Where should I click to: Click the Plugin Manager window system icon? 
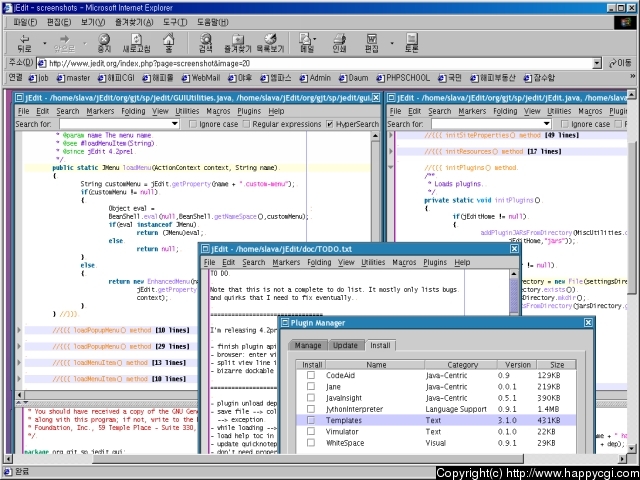click(285, 323)
